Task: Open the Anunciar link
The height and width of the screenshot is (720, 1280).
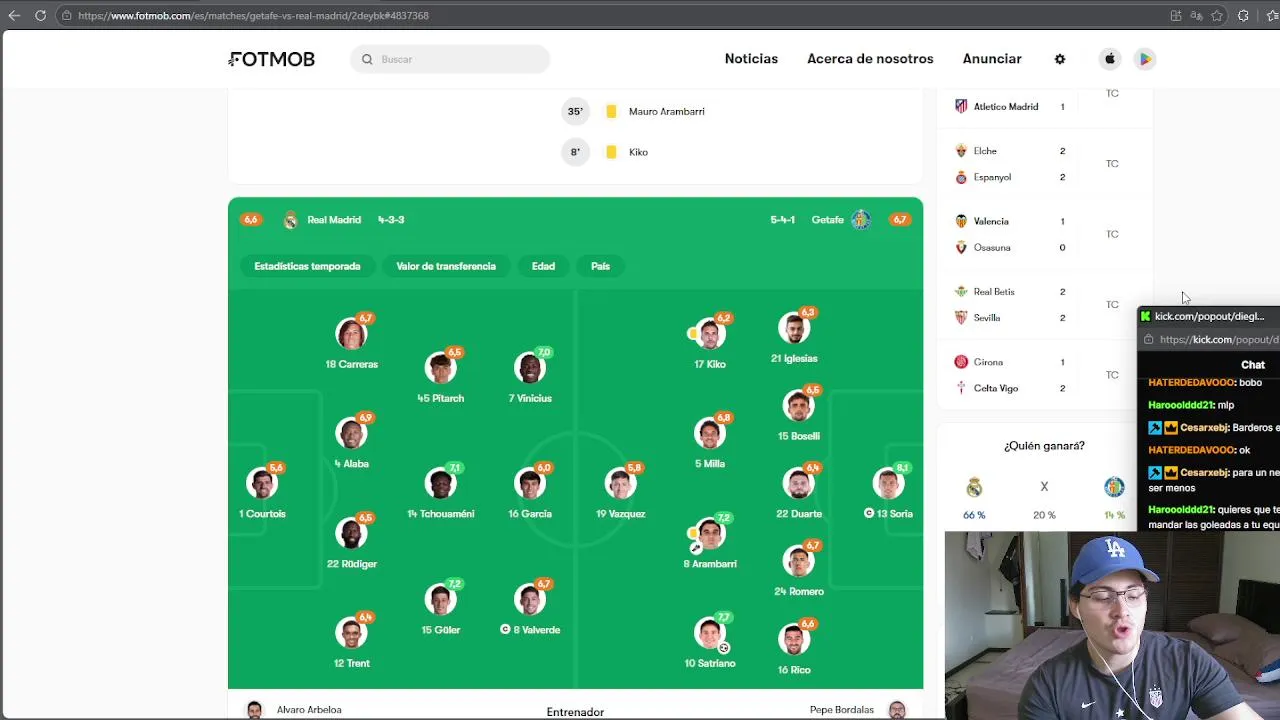Action: coord(992,59)
